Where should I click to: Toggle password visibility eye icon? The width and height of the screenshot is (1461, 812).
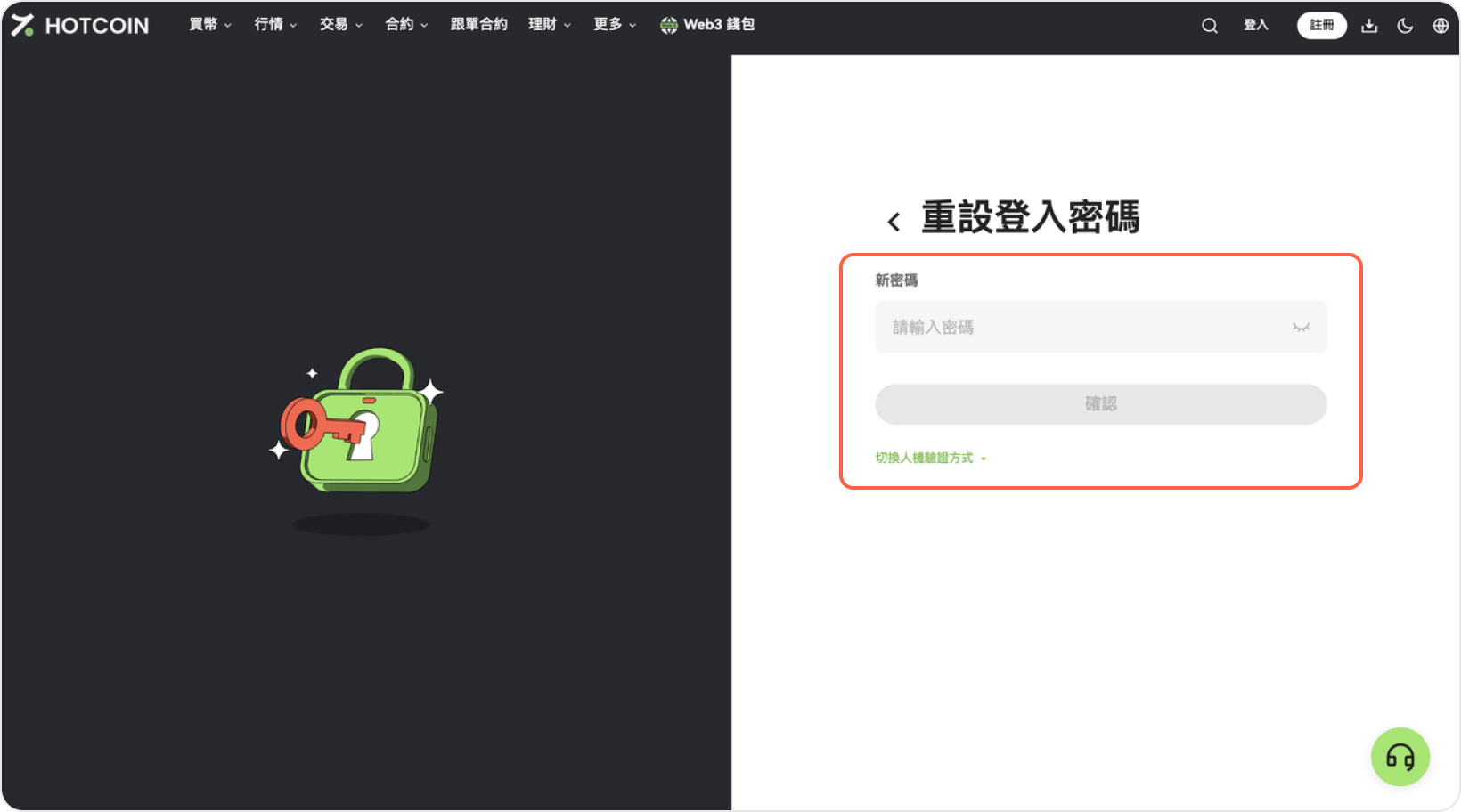pos(1301,328)
